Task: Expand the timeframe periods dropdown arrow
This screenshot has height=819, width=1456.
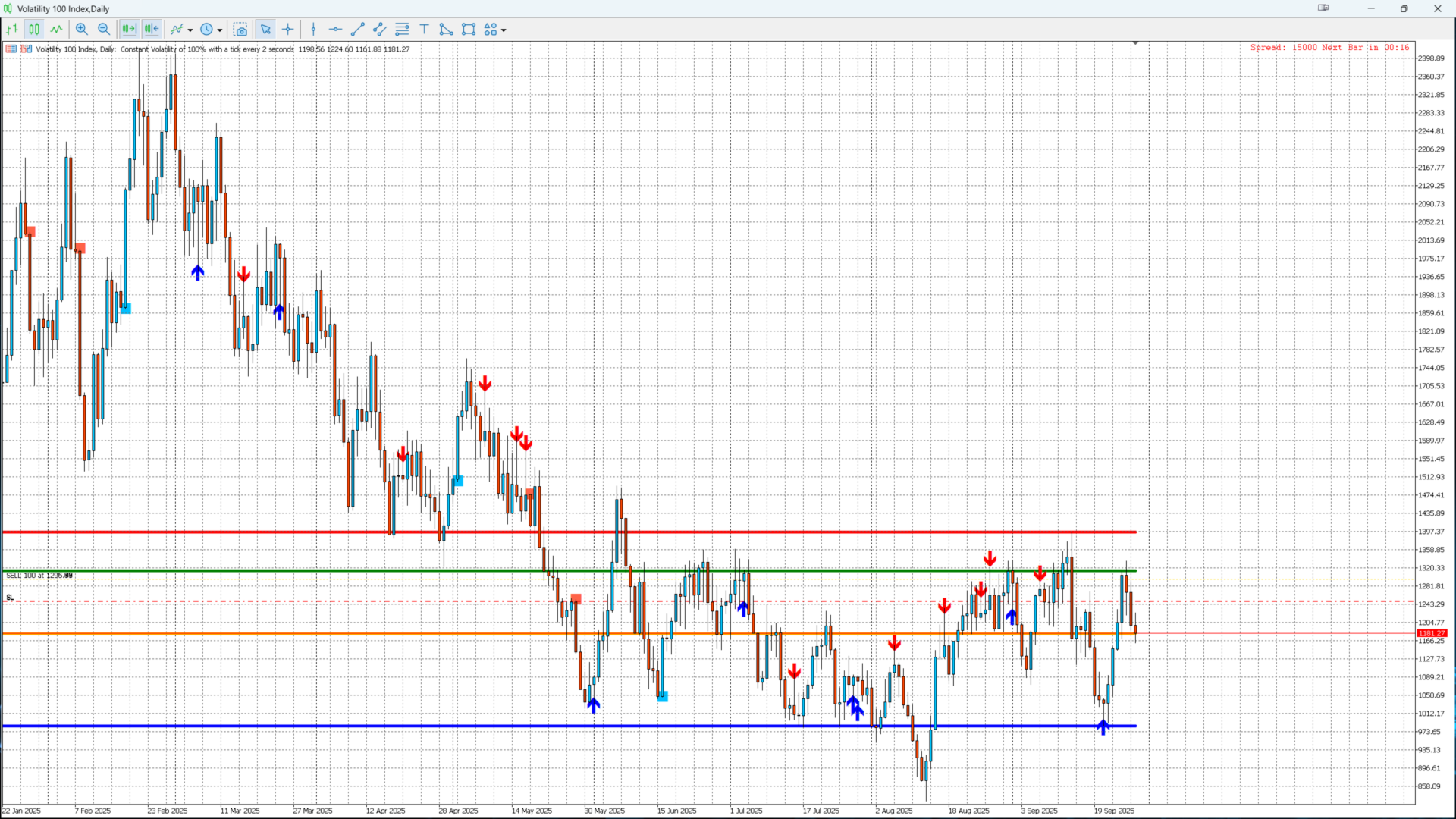Action: point(220,30)
